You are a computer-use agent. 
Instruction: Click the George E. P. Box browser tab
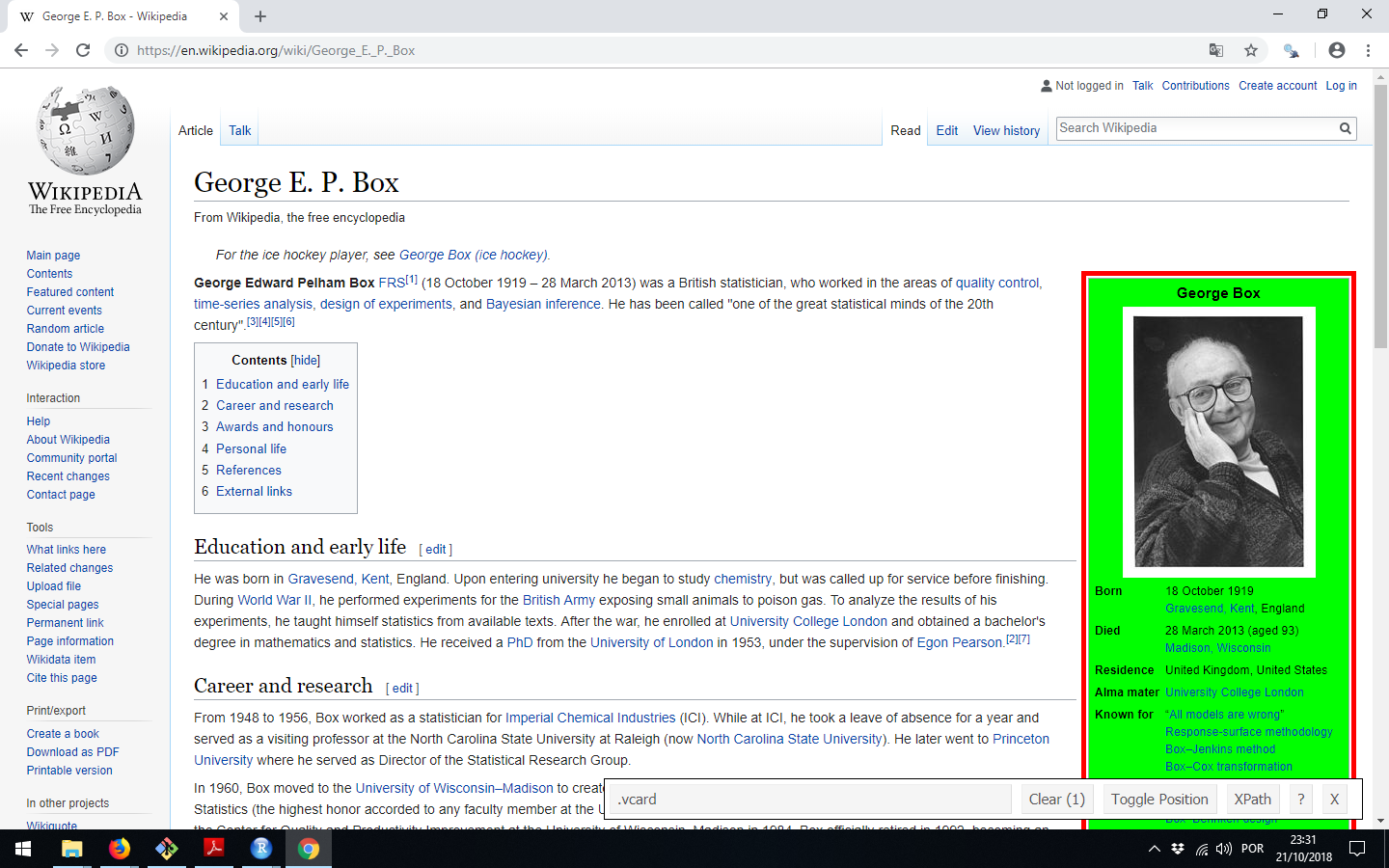point(123,16)
